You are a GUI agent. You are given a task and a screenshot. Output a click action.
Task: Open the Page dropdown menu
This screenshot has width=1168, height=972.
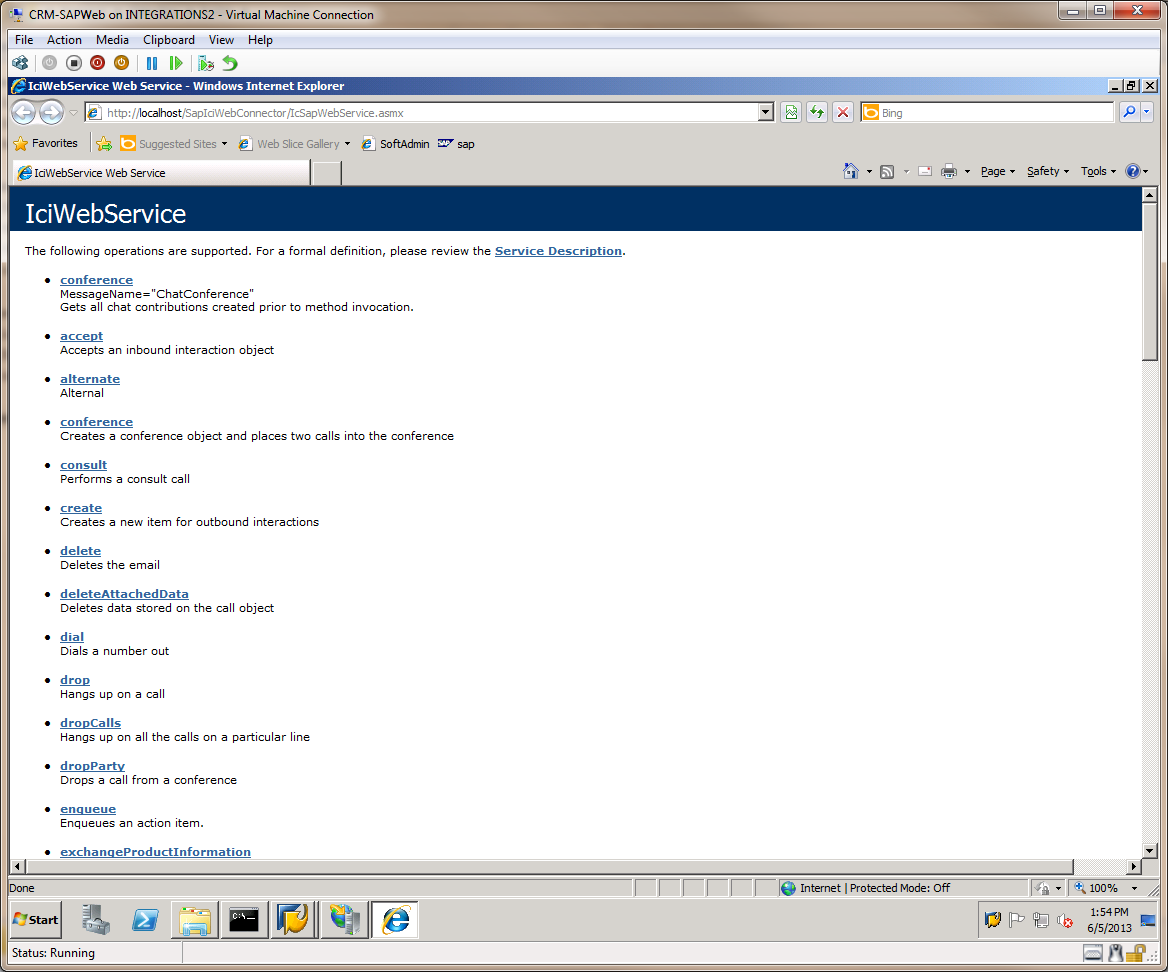[997, 171]
